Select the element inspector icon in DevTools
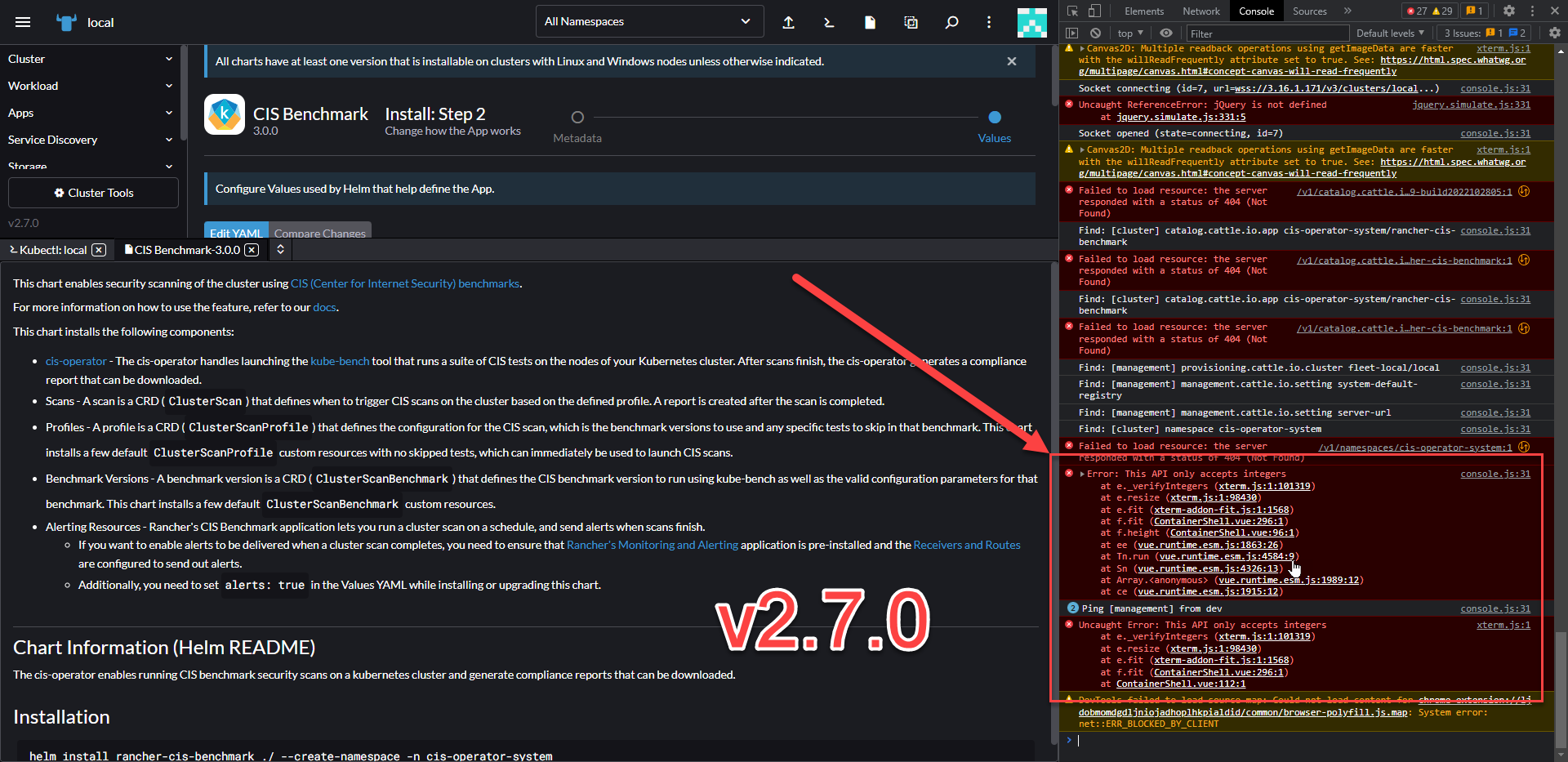 pos(1071,11)
